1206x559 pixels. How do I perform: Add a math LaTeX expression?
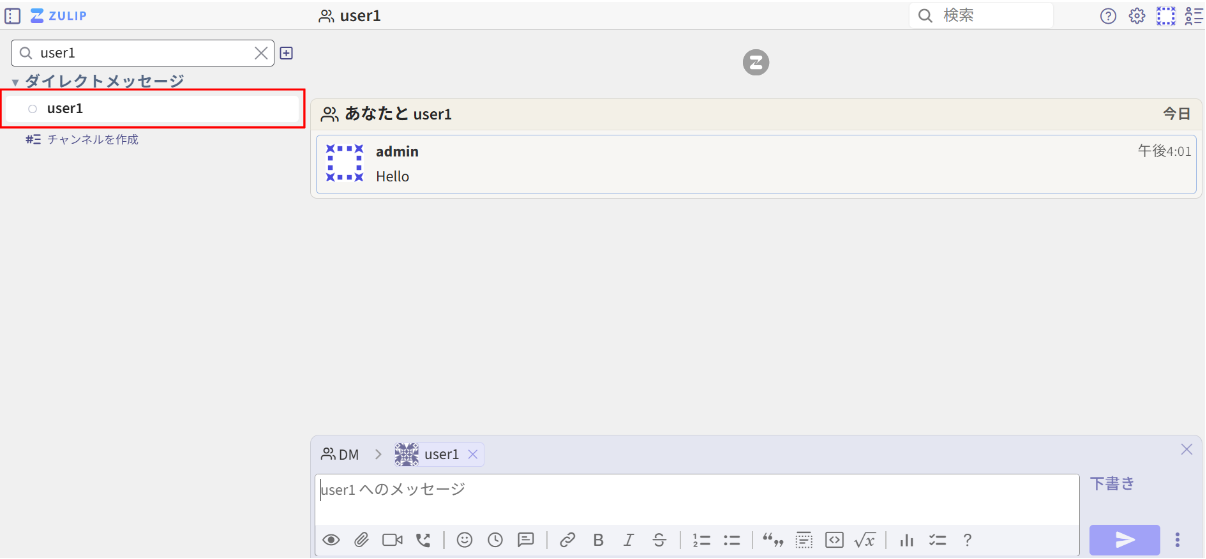(864, 540)
